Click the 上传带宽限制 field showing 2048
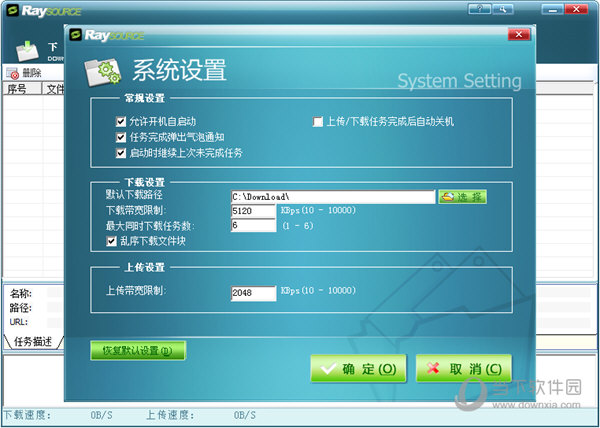This screenshot has width=600, height=428. tap(253, 293)
